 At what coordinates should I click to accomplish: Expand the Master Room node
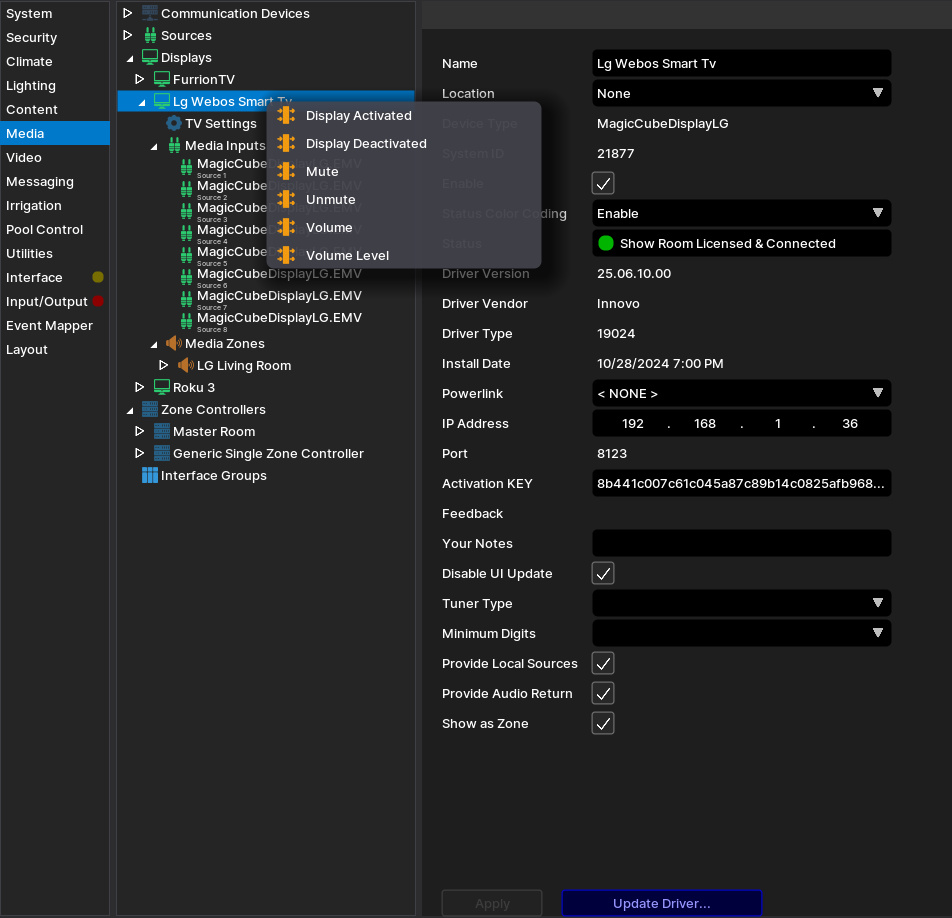click(x=140, y=431)
